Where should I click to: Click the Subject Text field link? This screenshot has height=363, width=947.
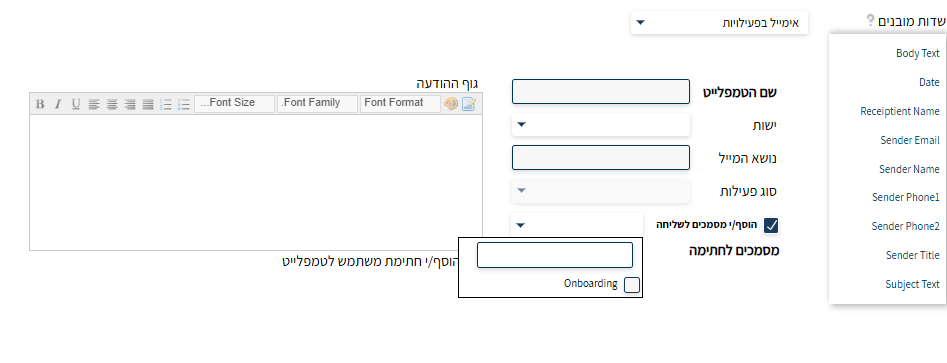tap(913, 284)
